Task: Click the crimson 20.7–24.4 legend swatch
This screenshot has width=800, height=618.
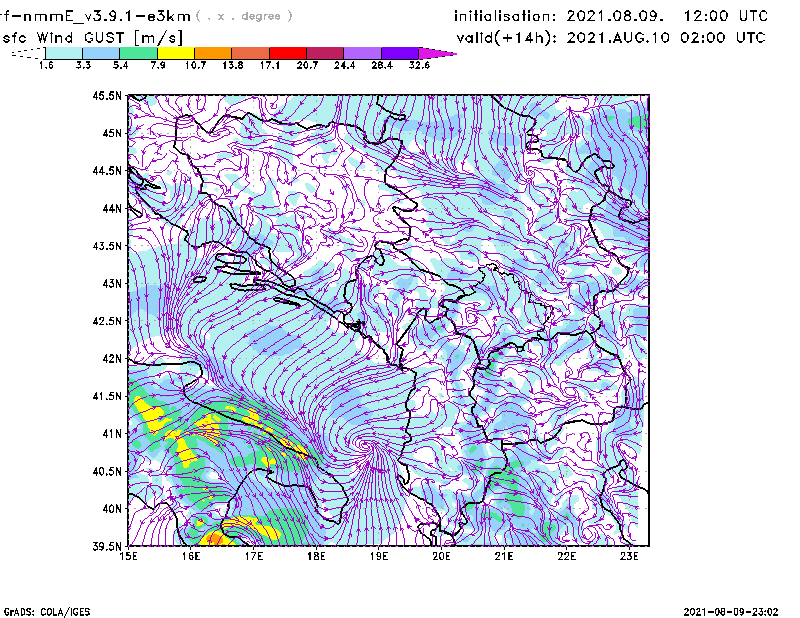Action: pyautogui.click(x=325, y=53)
